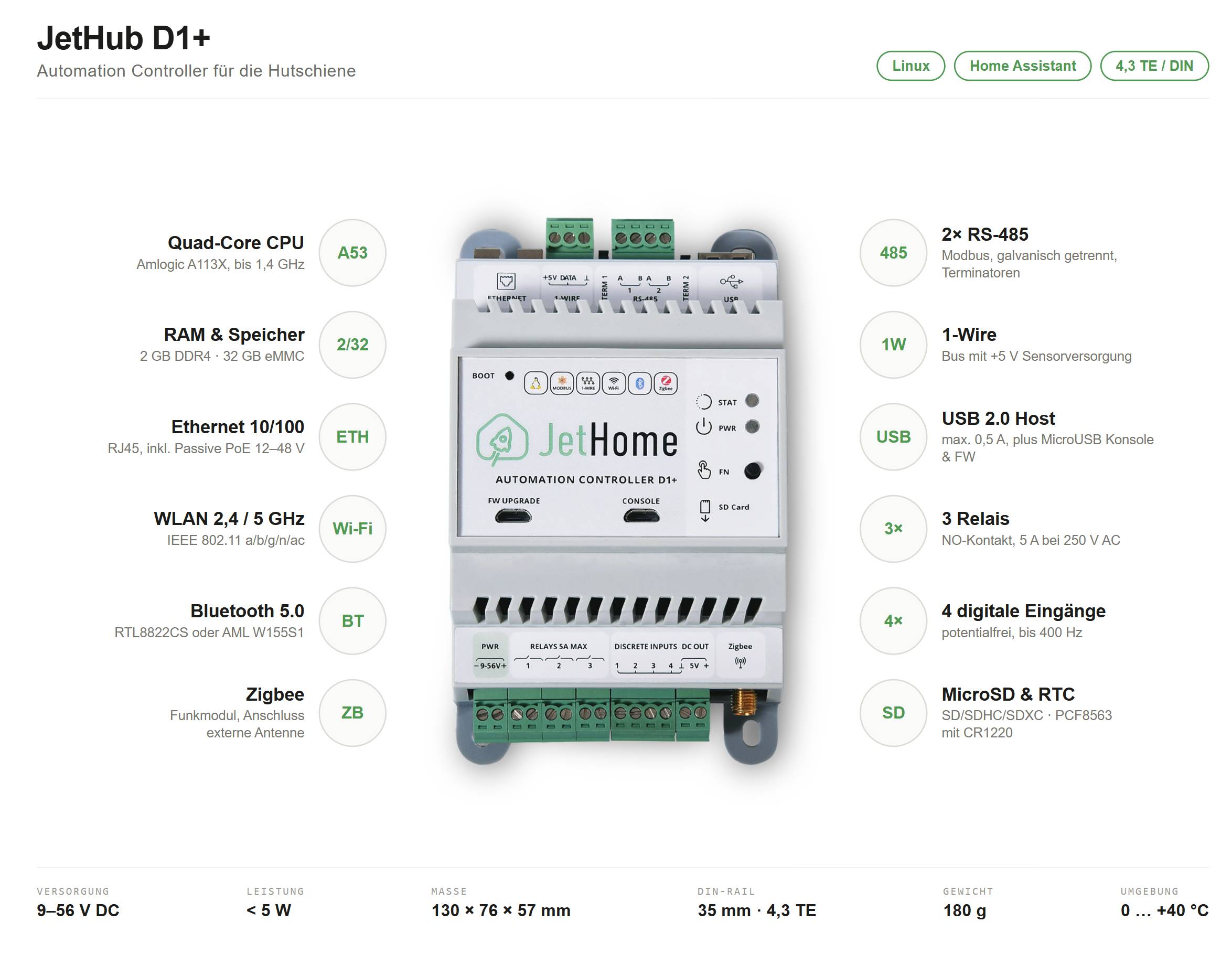
Task: Click 'Bus mit +5 V Sensorversorgung' text
Action: coord(1036,356)
